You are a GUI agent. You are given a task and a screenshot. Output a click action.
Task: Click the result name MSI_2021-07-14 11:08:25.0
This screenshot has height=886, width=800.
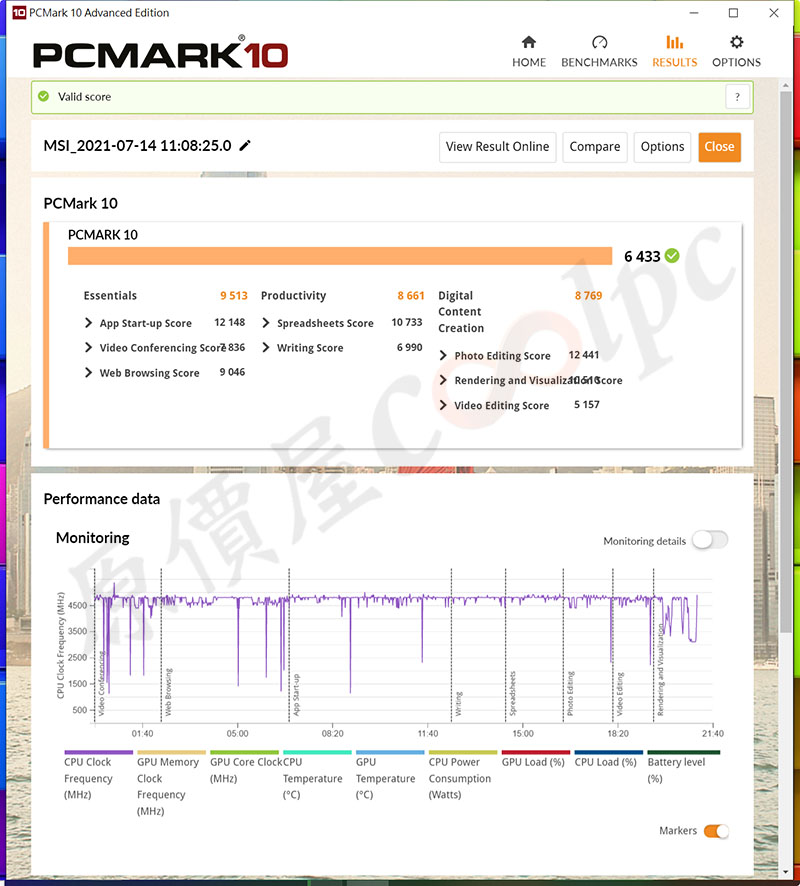coord(137,146)
